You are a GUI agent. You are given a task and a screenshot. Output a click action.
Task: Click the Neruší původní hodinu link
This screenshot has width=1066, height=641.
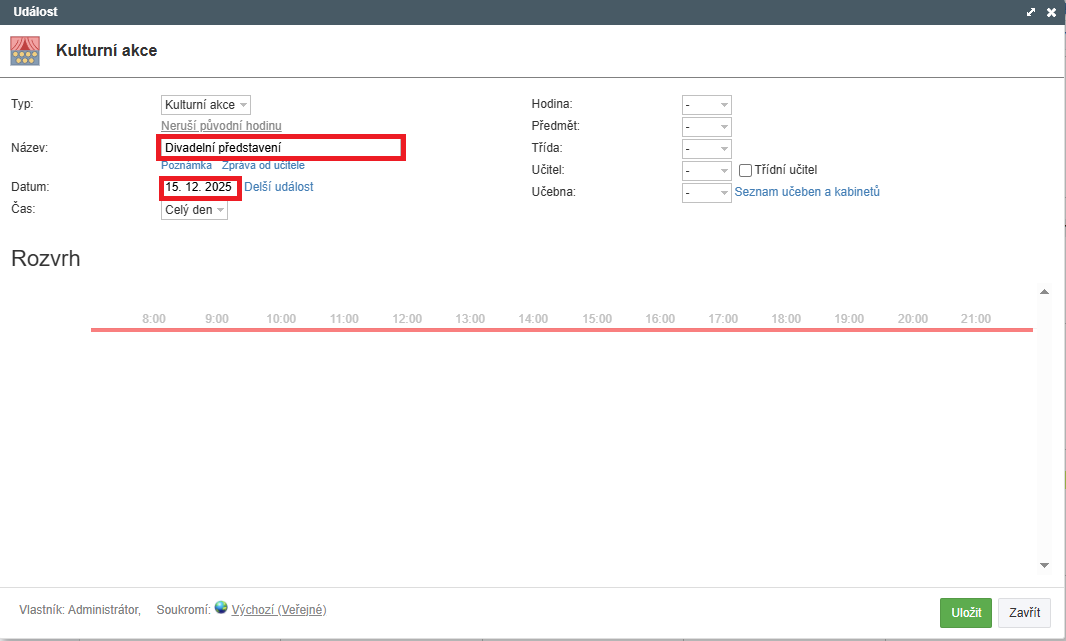tap(221, 126)
